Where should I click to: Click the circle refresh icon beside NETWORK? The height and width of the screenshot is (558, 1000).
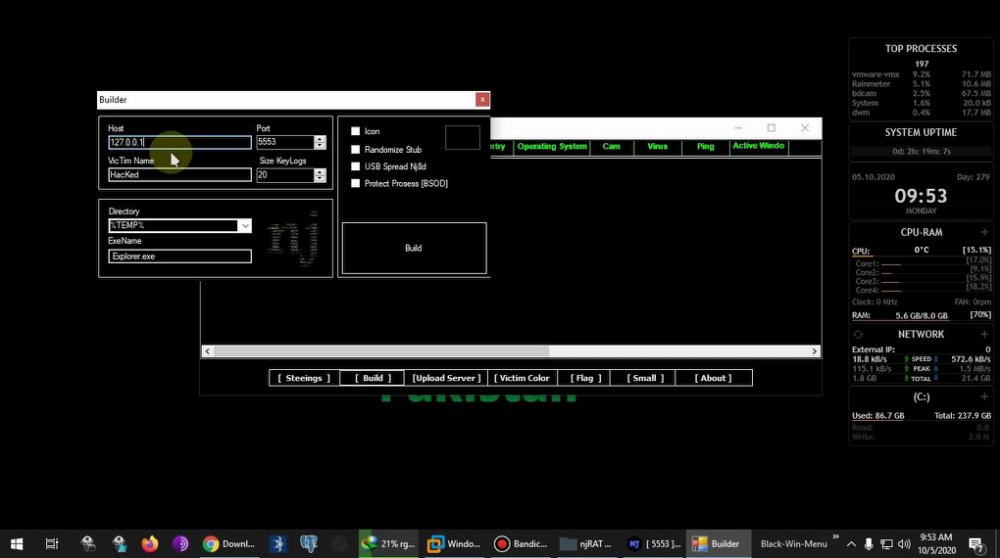(x=858, y=334)
